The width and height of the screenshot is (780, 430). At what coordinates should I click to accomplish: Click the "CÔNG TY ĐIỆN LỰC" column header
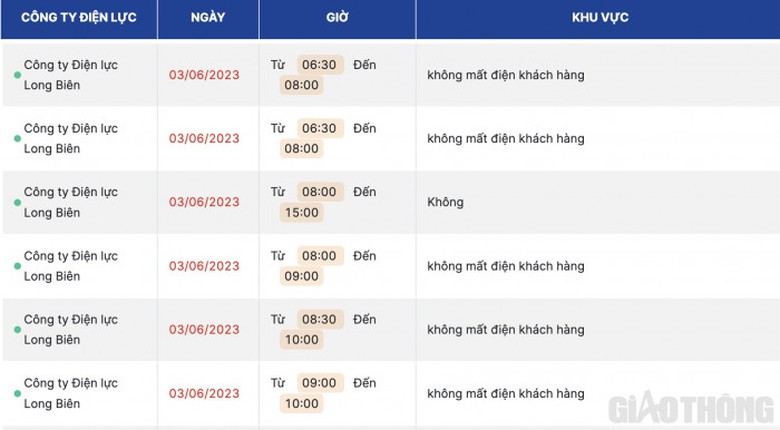coord(79,18)
